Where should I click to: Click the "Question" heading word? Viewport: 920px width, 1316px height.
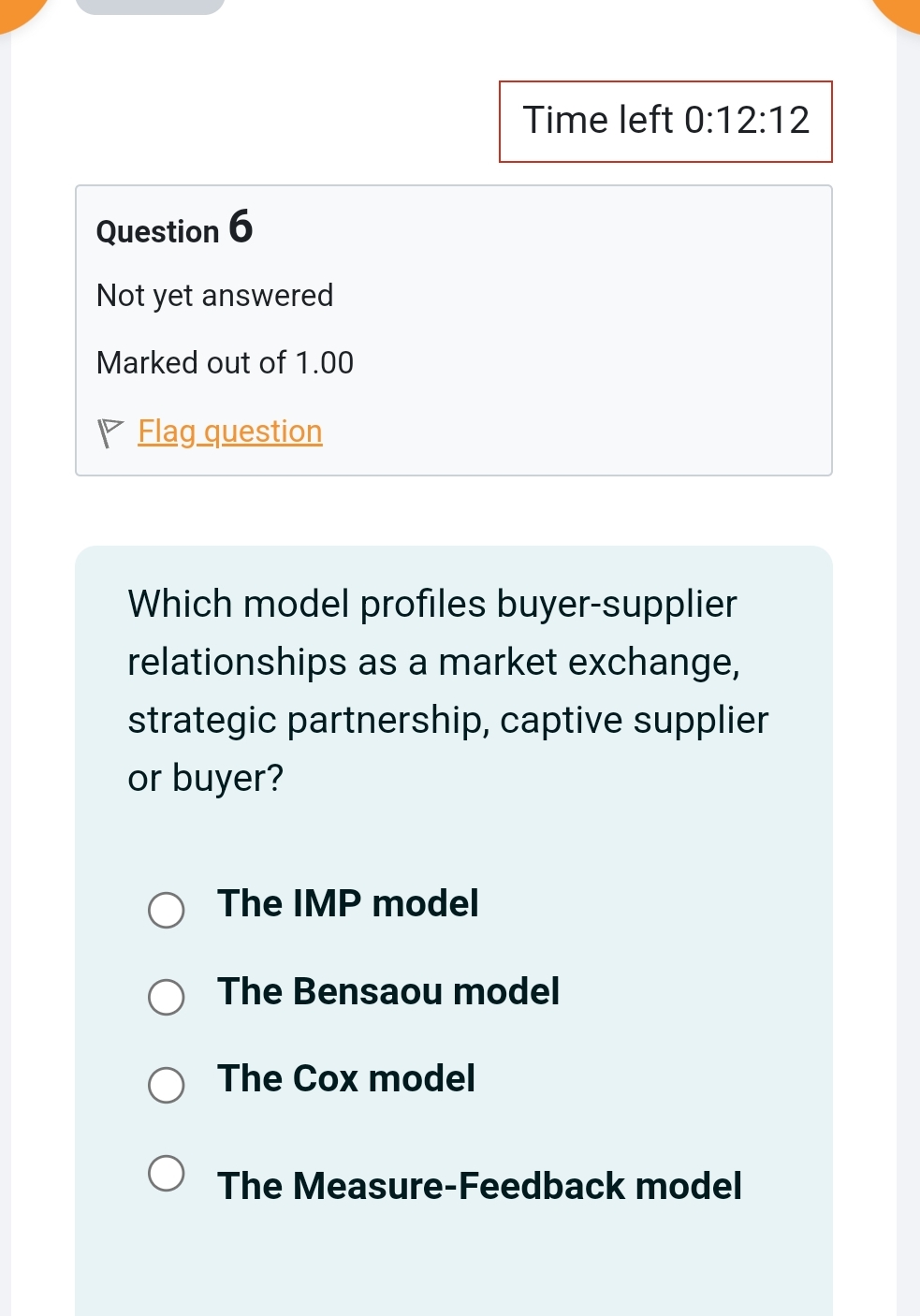pyautogui.click(x=157, y=232)
